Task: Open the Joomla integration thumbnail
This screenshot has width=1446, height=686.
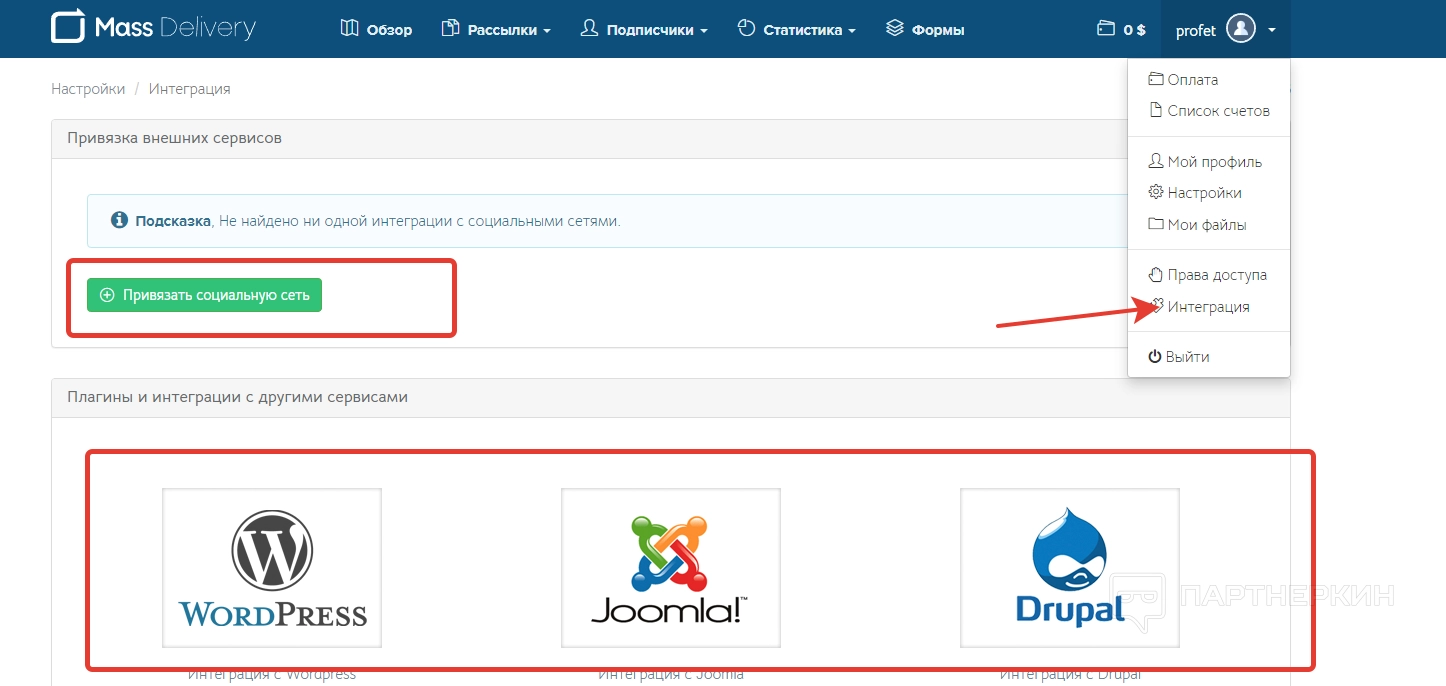Action: [670, 568]
